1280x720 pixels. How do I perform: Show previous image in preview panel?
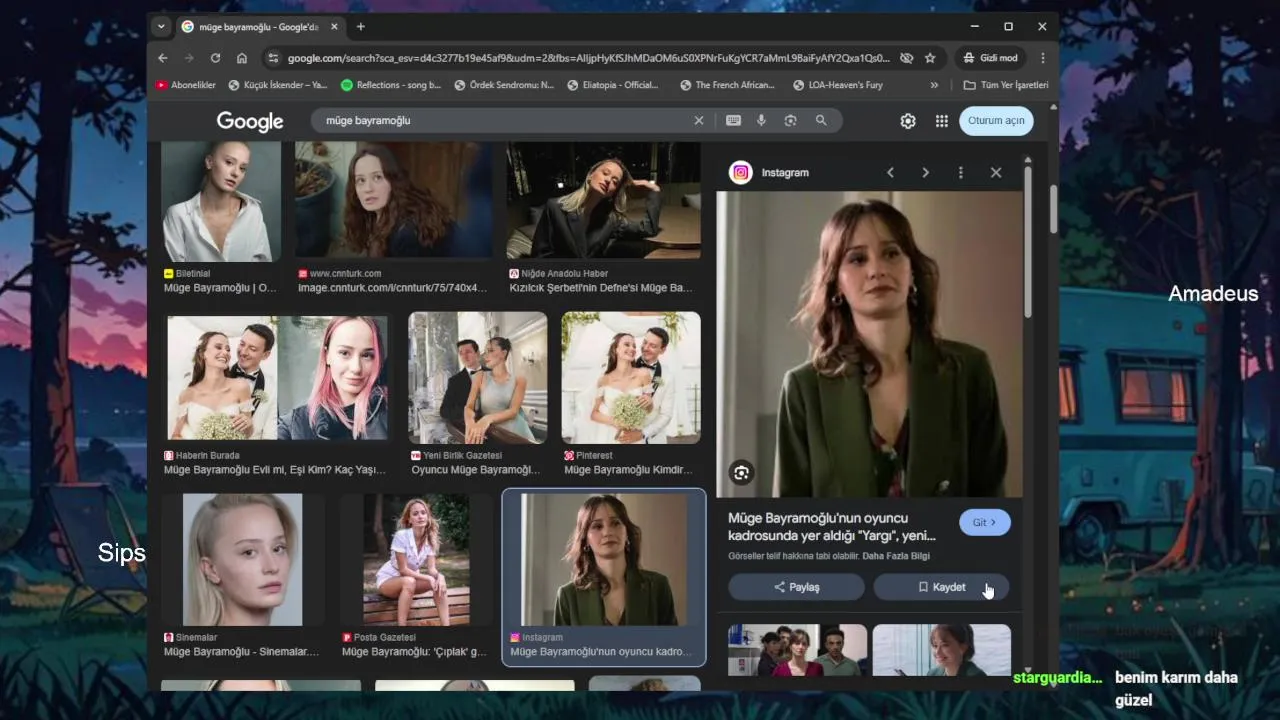coord(890,172)
